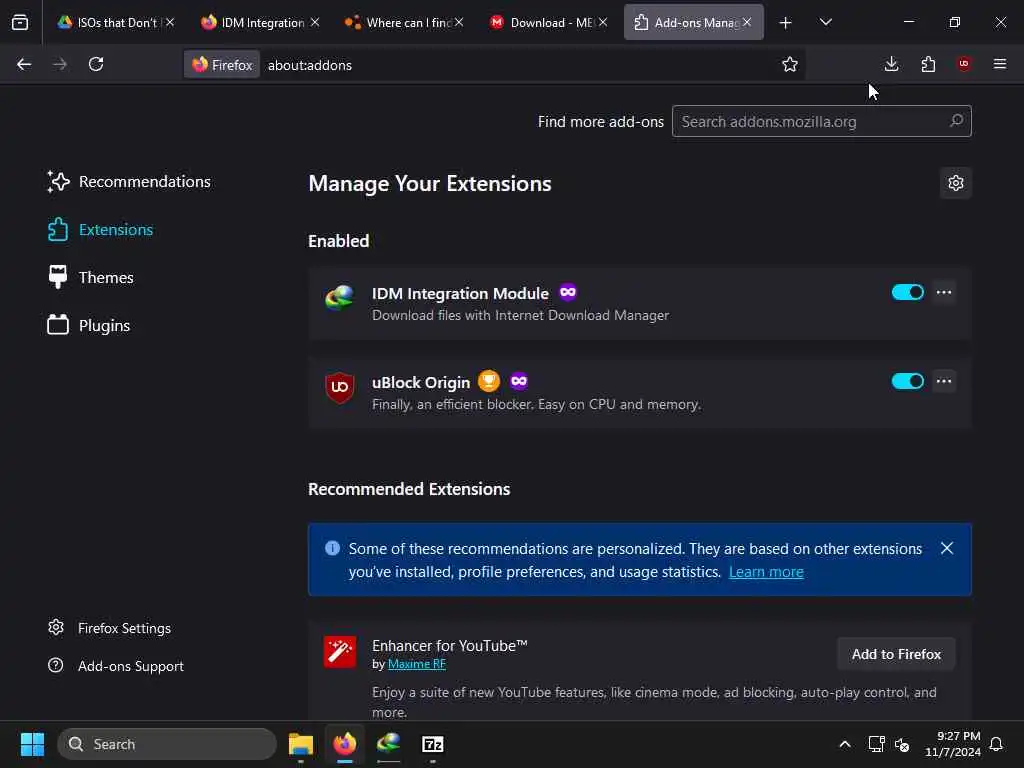This screenshot has width=1024, height=768.
Task: Open the Windows Start menu
Action: (32, 744)
